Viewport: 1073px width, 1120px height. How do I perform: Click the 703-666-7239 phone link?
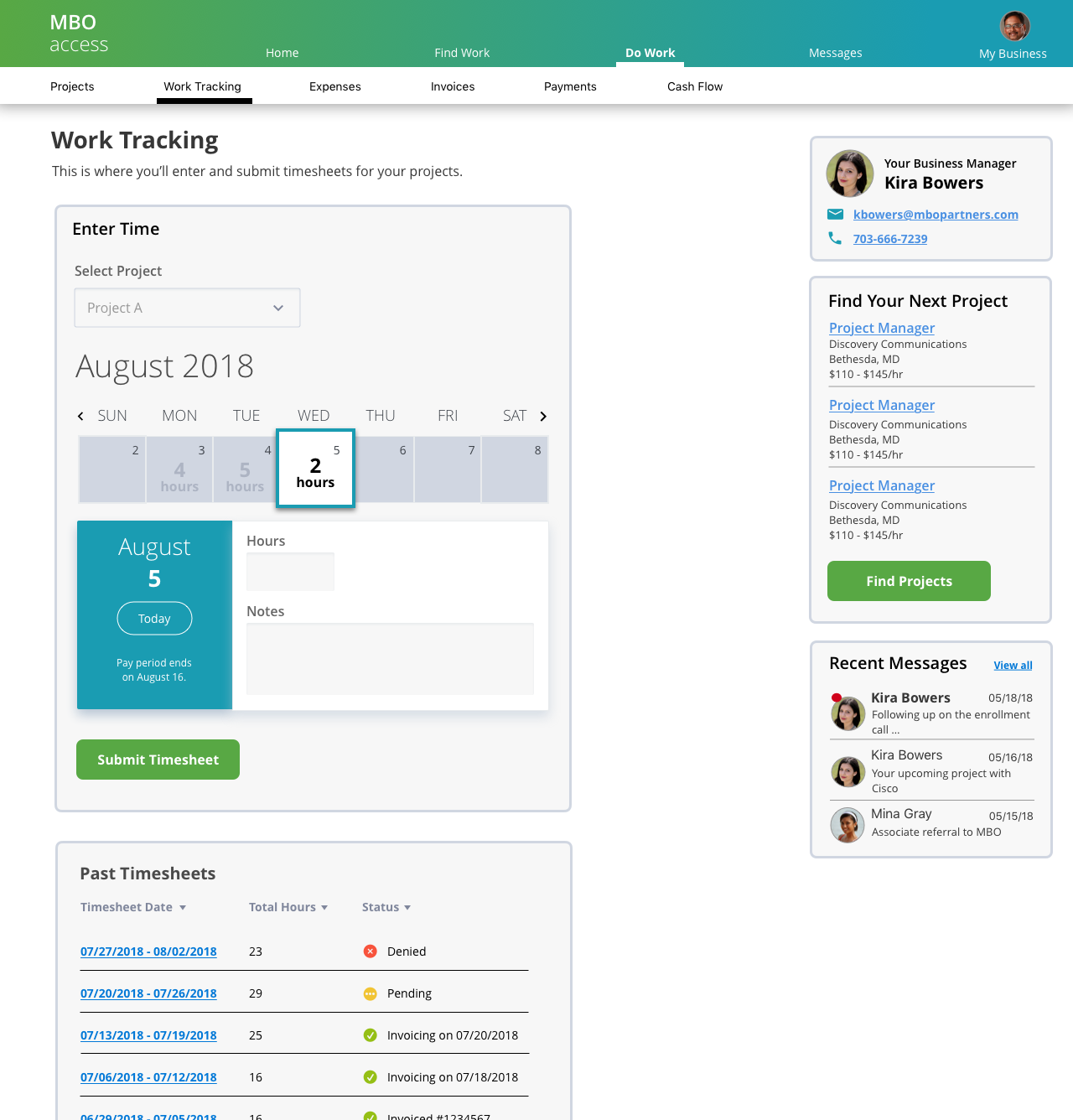pyautogui.click(x=890, y=239)
